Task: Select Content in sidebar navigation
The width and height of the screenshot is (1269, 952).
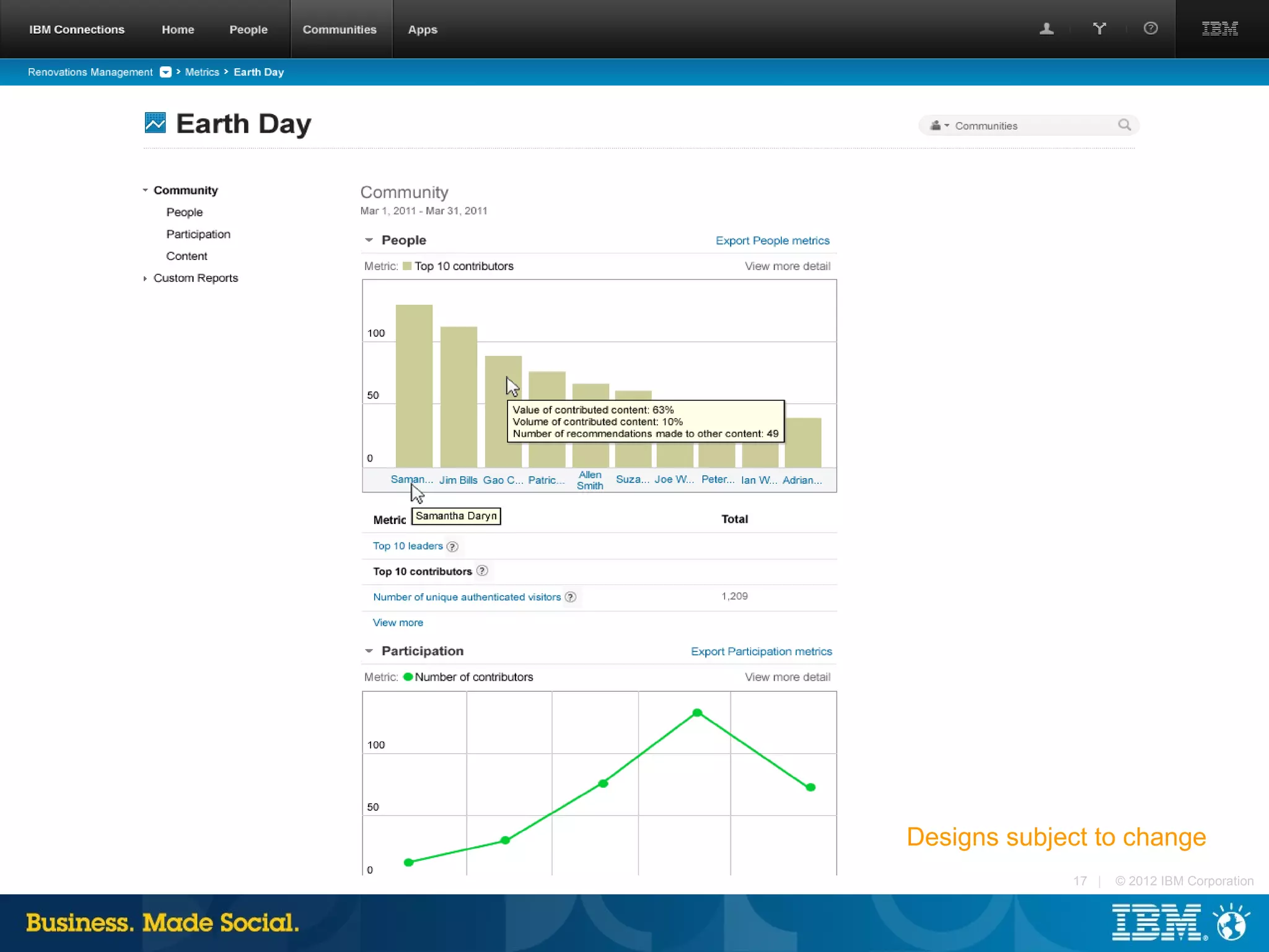Action: (x=187, y=256)
